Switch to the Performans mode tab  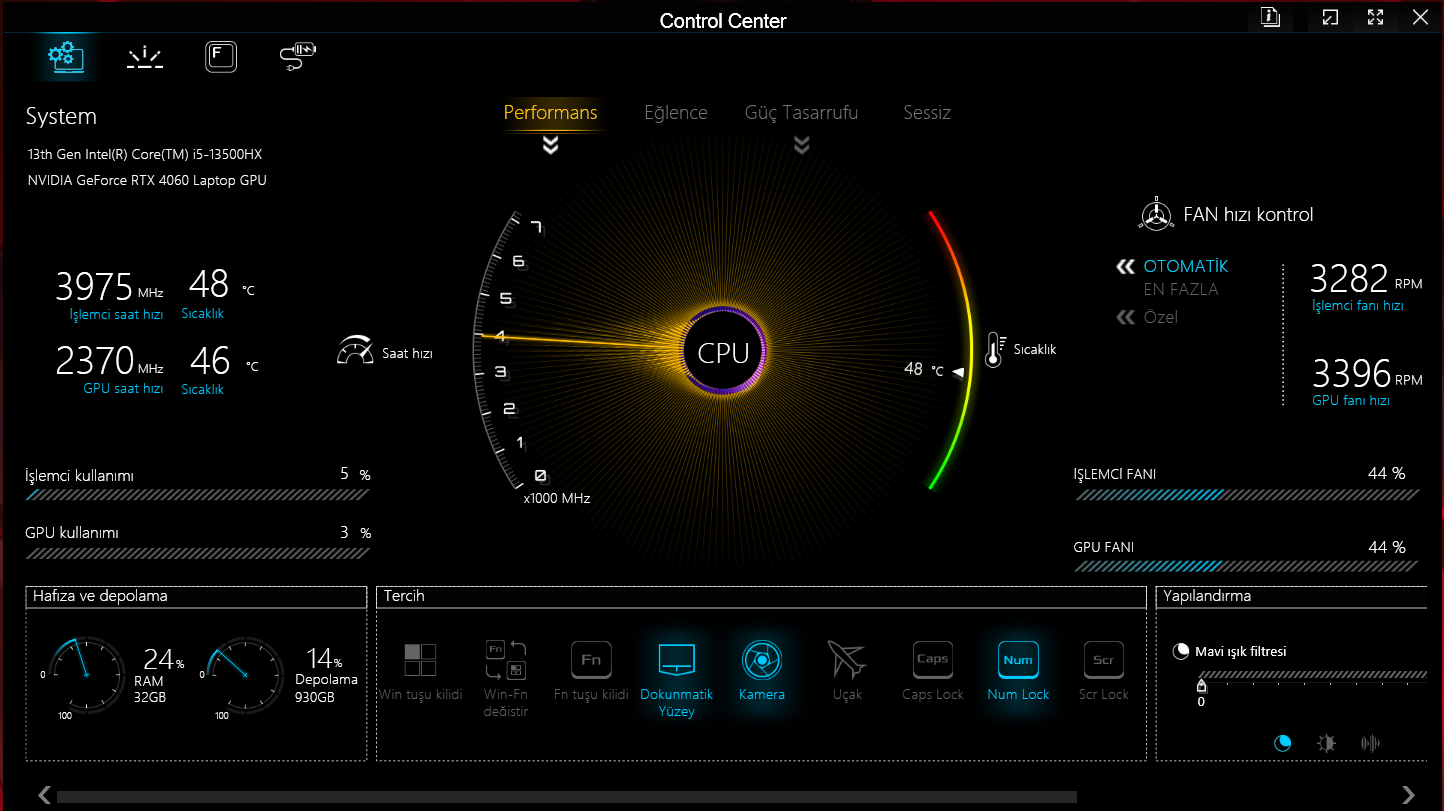[550, 112]
